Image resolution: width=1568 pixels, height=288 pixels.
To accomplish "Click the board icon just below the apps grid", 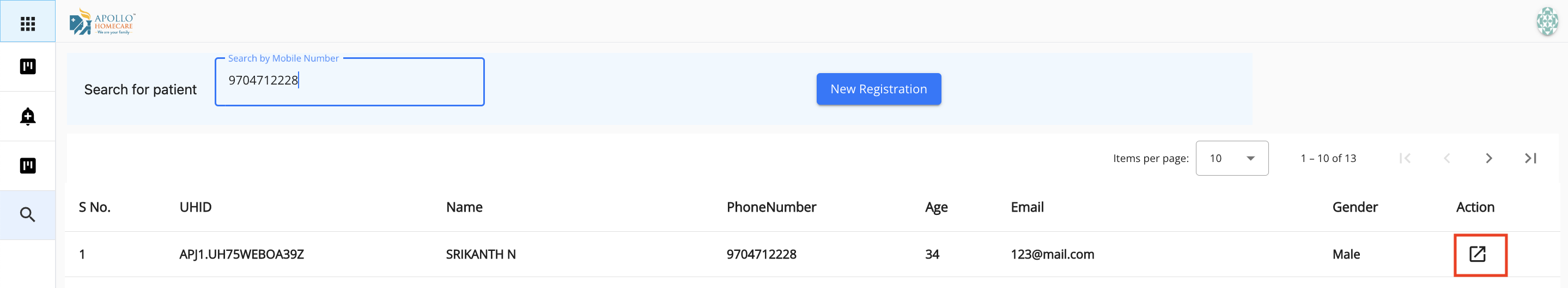I will pyautogui.click(x=27, y=67).
